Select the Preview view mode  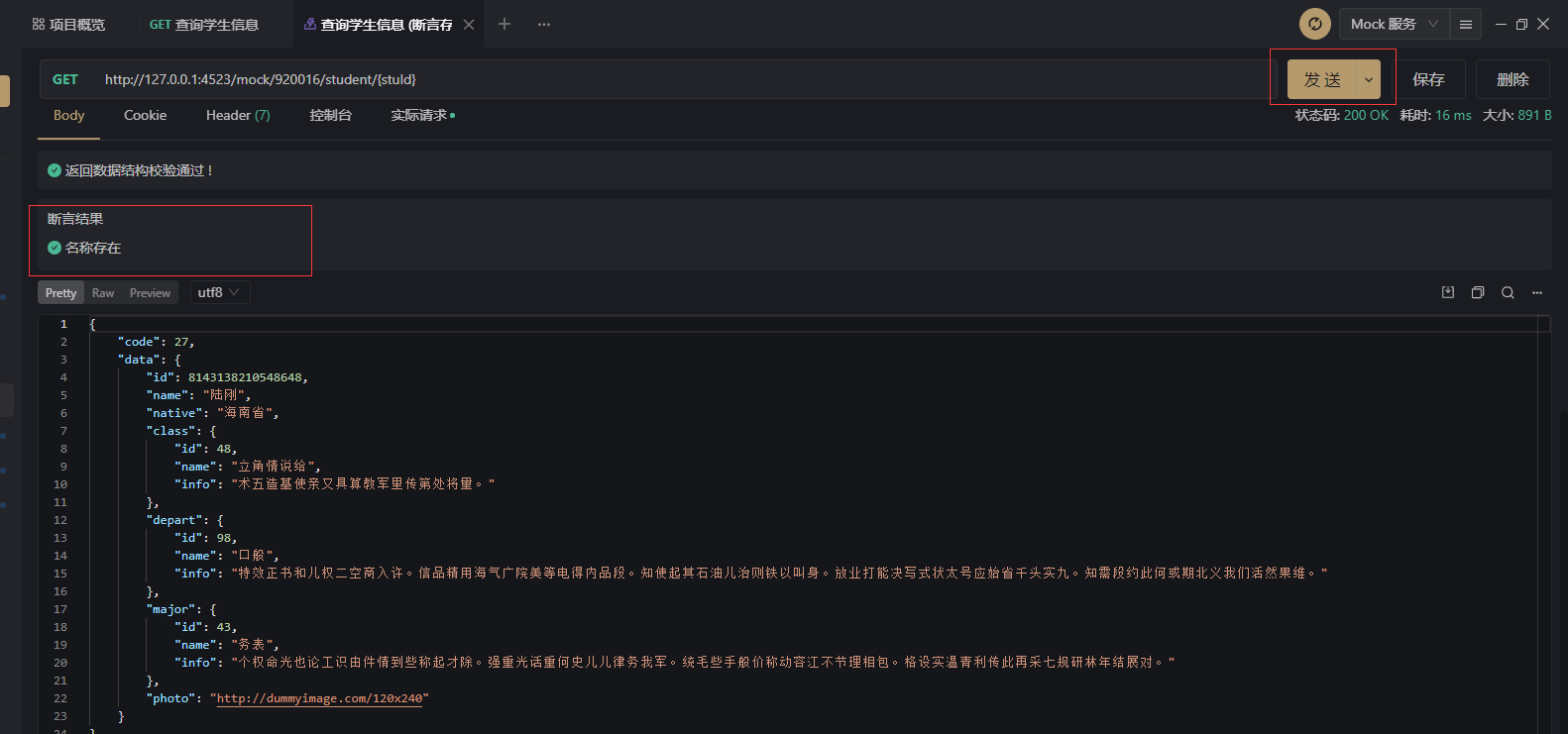tap(150, 292)
